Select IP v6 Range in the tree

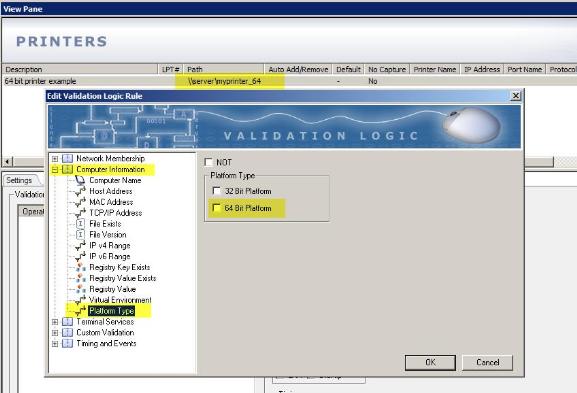(110, 256)
